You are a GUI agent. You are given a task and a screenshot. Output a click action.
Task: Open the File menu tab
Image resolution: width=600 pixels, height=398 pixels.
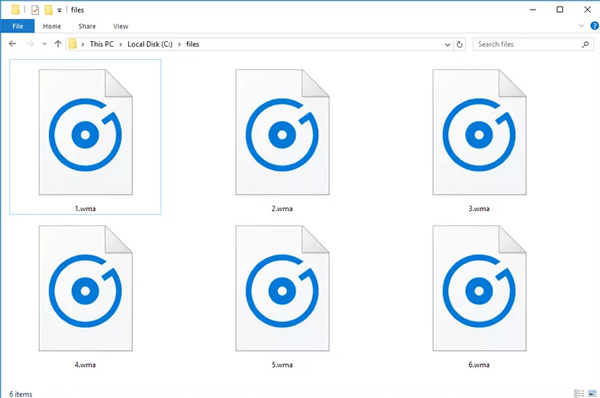[18, 26]
